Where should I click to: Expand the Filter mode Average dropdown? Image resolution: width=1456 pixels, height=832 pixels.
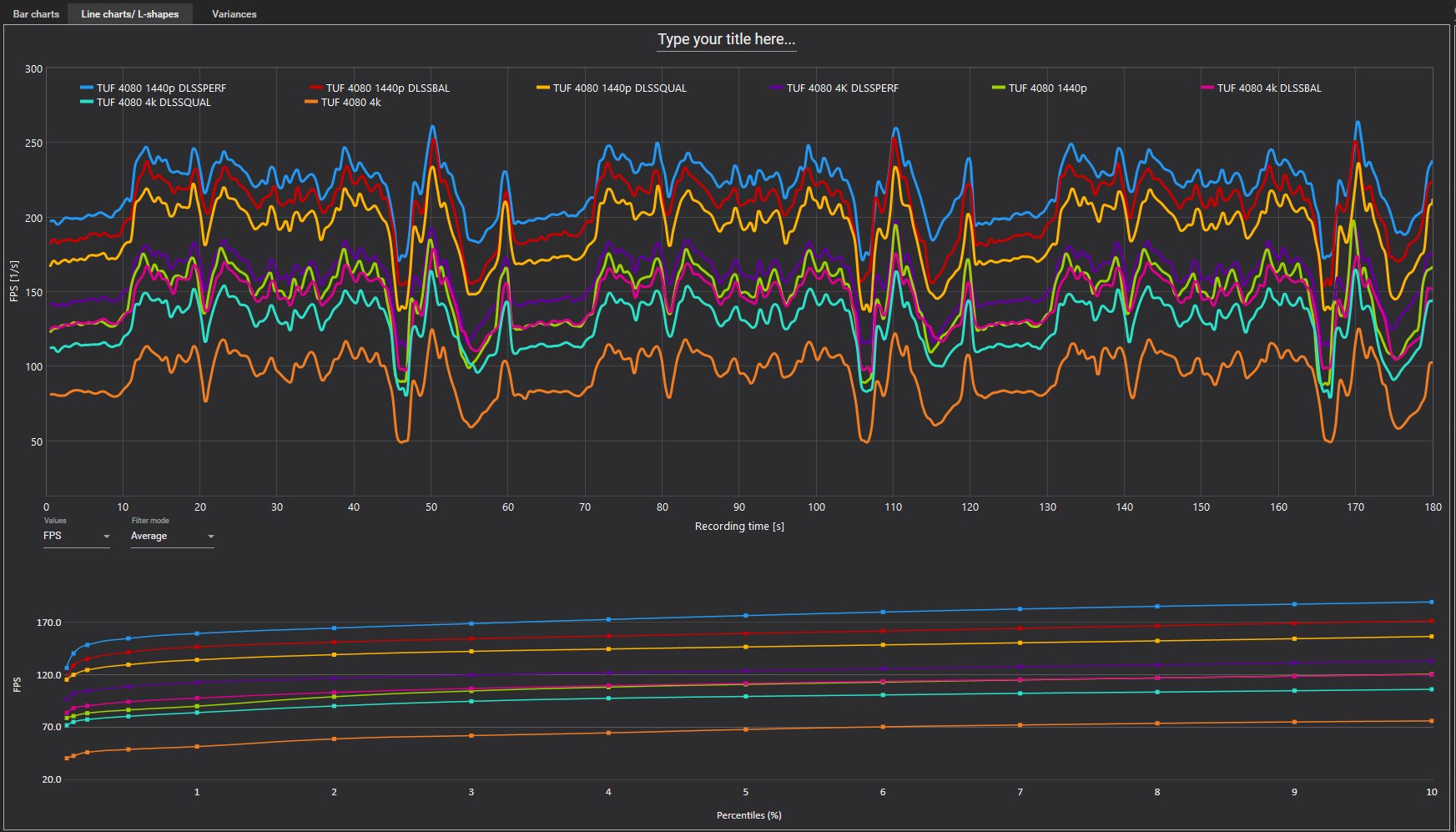pos(171,536)
